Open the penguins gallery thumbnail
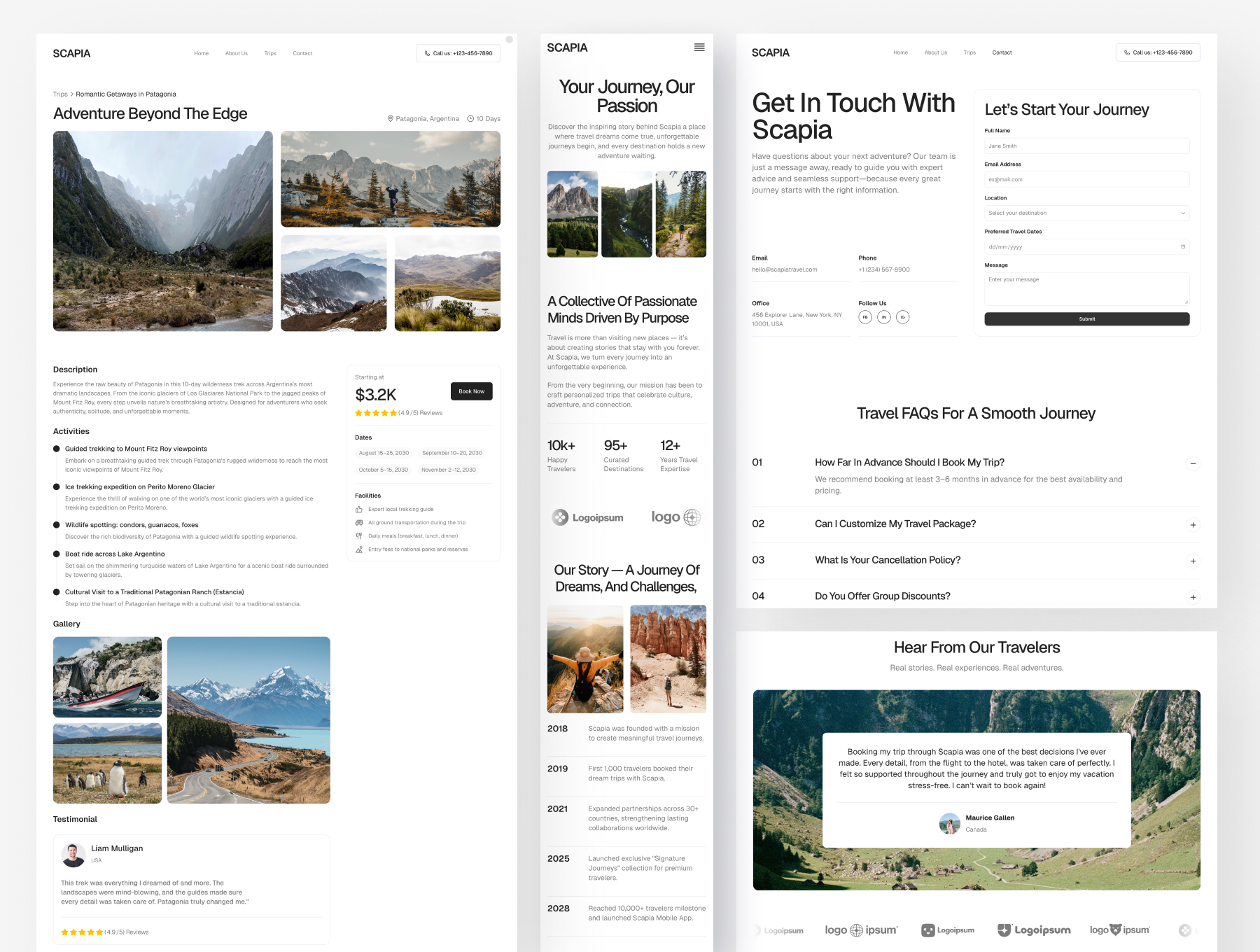 [x=107, y=763]
